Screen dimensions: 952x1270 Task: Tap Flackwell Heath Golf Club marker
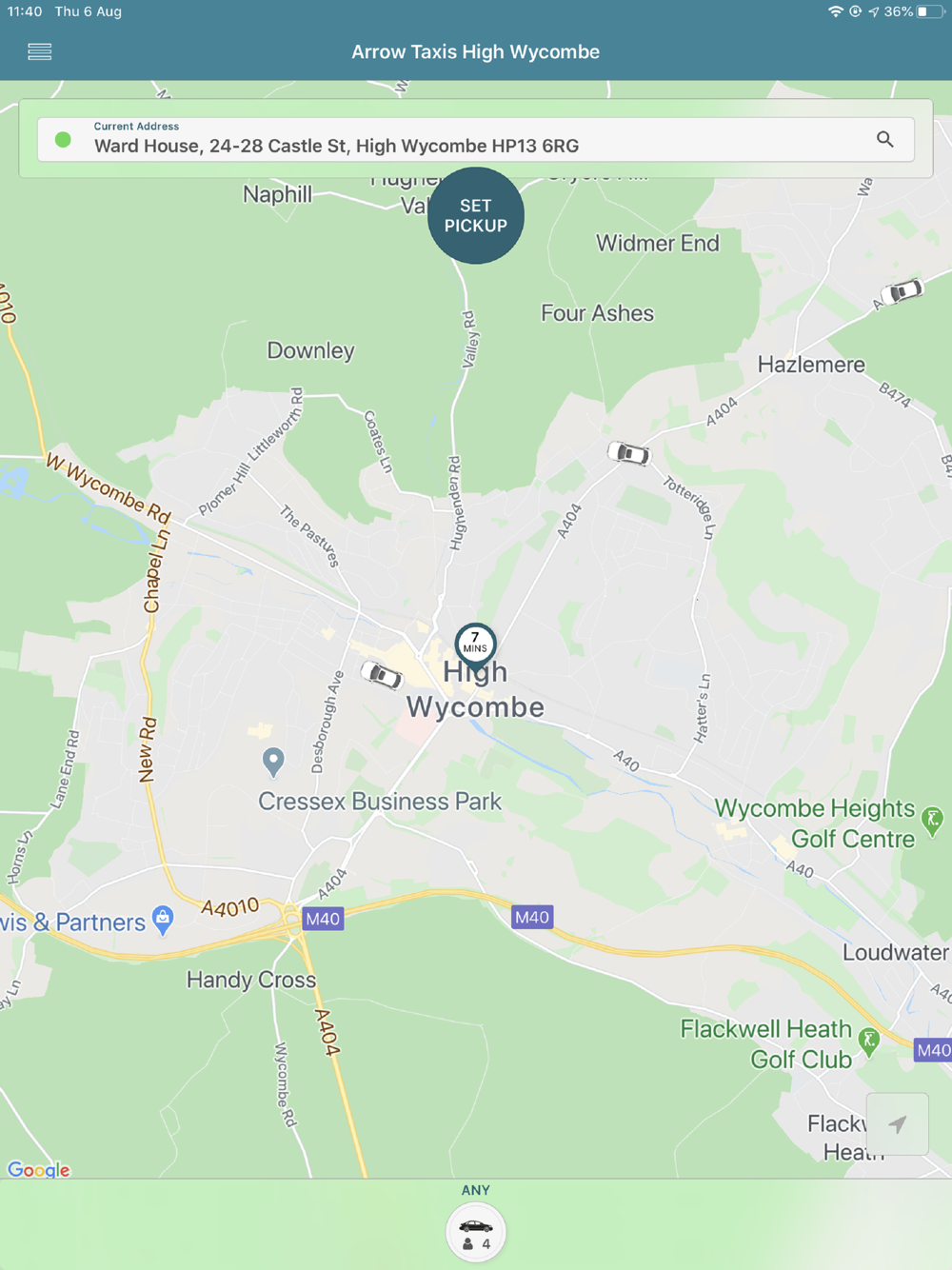(x=868, y=1042)
